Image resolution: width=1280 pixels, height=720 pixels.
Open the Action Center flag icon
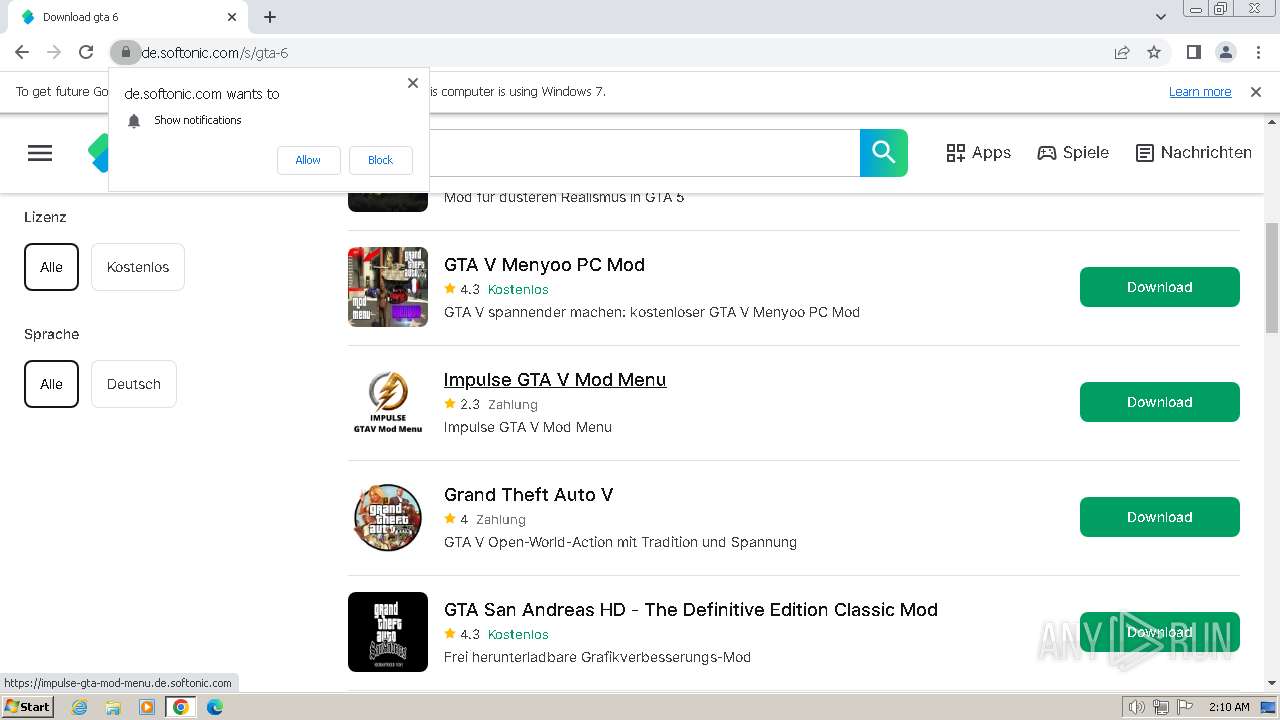click(x=1185, y=707)
